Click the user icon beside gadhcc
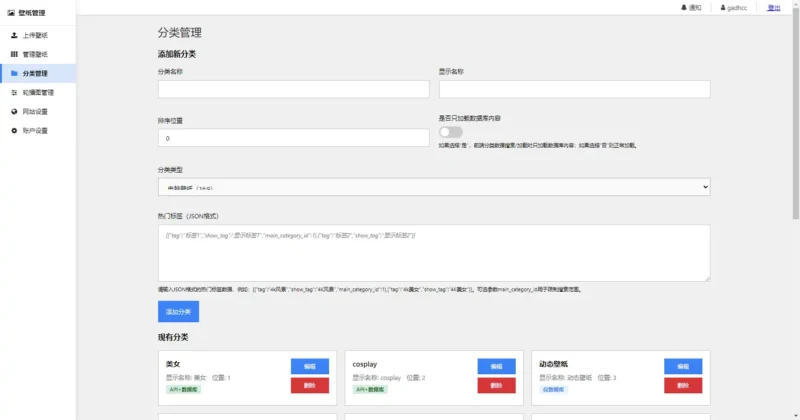Viewport: 800px width, 420px height. [722, 7]
